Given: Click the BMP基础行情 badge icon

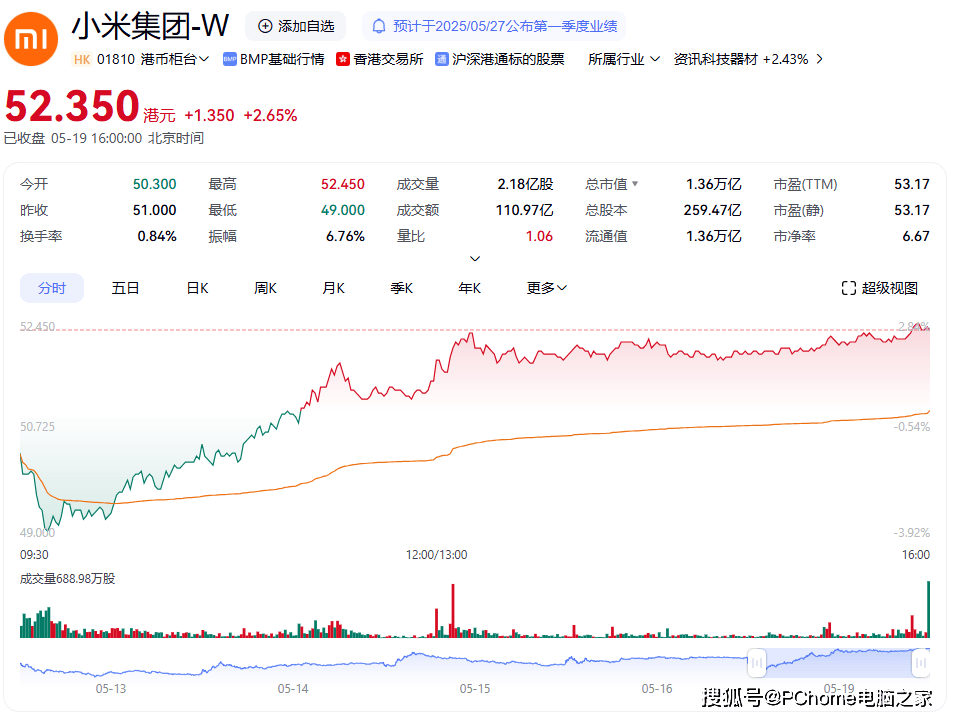Looking at the screenshot, I should pos(230,60).
